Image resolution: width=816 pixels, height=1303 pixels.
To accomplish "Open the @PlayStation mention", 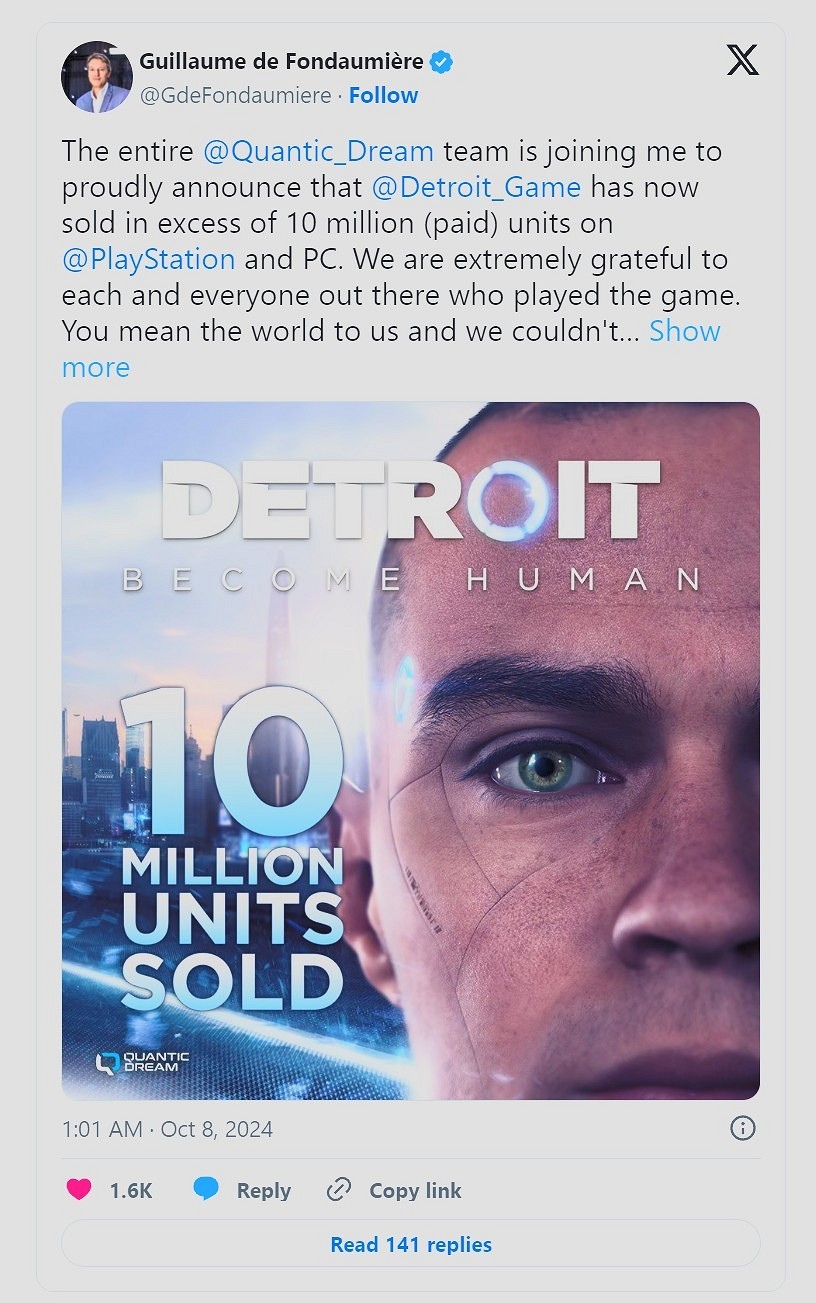I will coord(148,260).
